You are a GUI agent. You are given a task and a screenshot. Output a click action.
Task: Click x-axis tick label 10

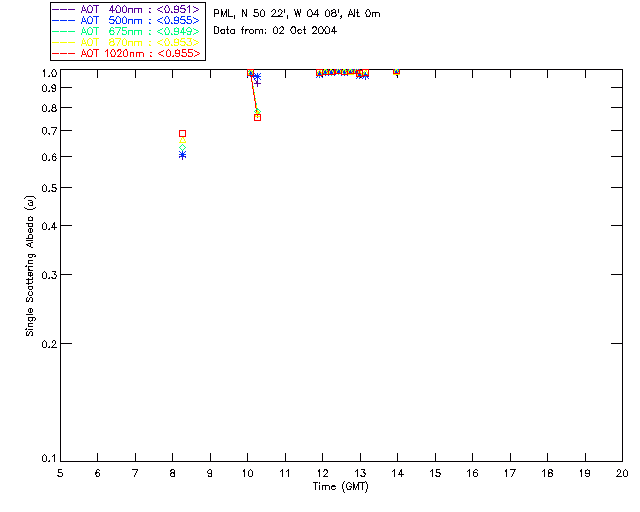[247, 473]
